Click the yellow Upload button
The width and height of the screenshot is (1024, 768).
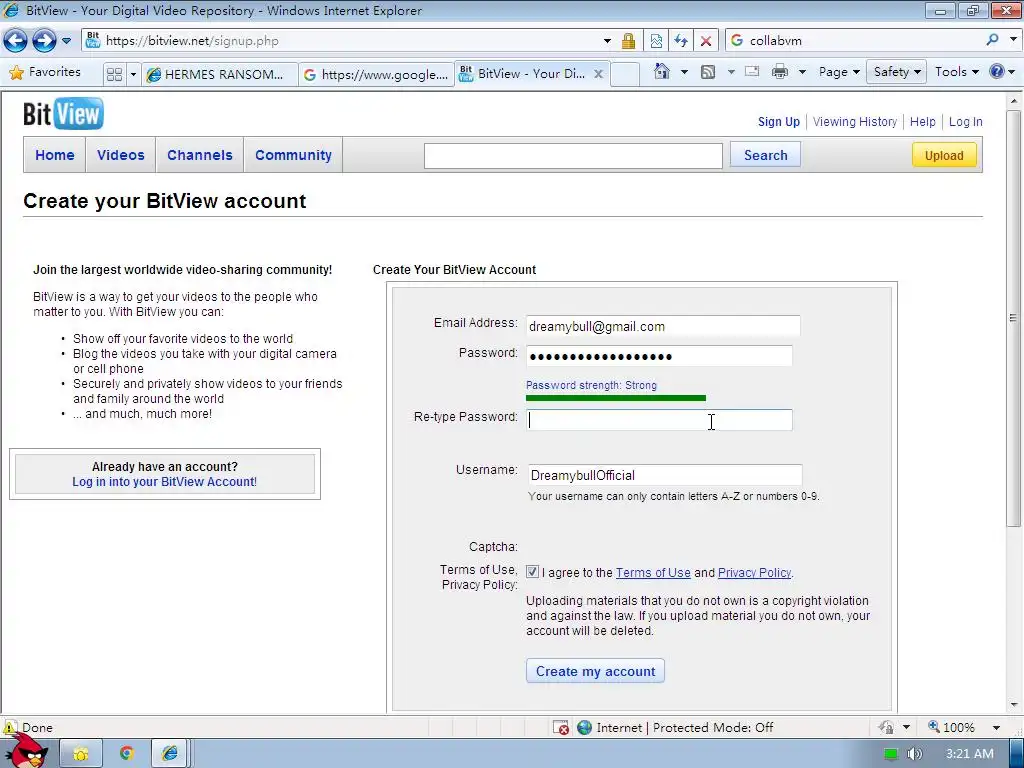(944, 155)
